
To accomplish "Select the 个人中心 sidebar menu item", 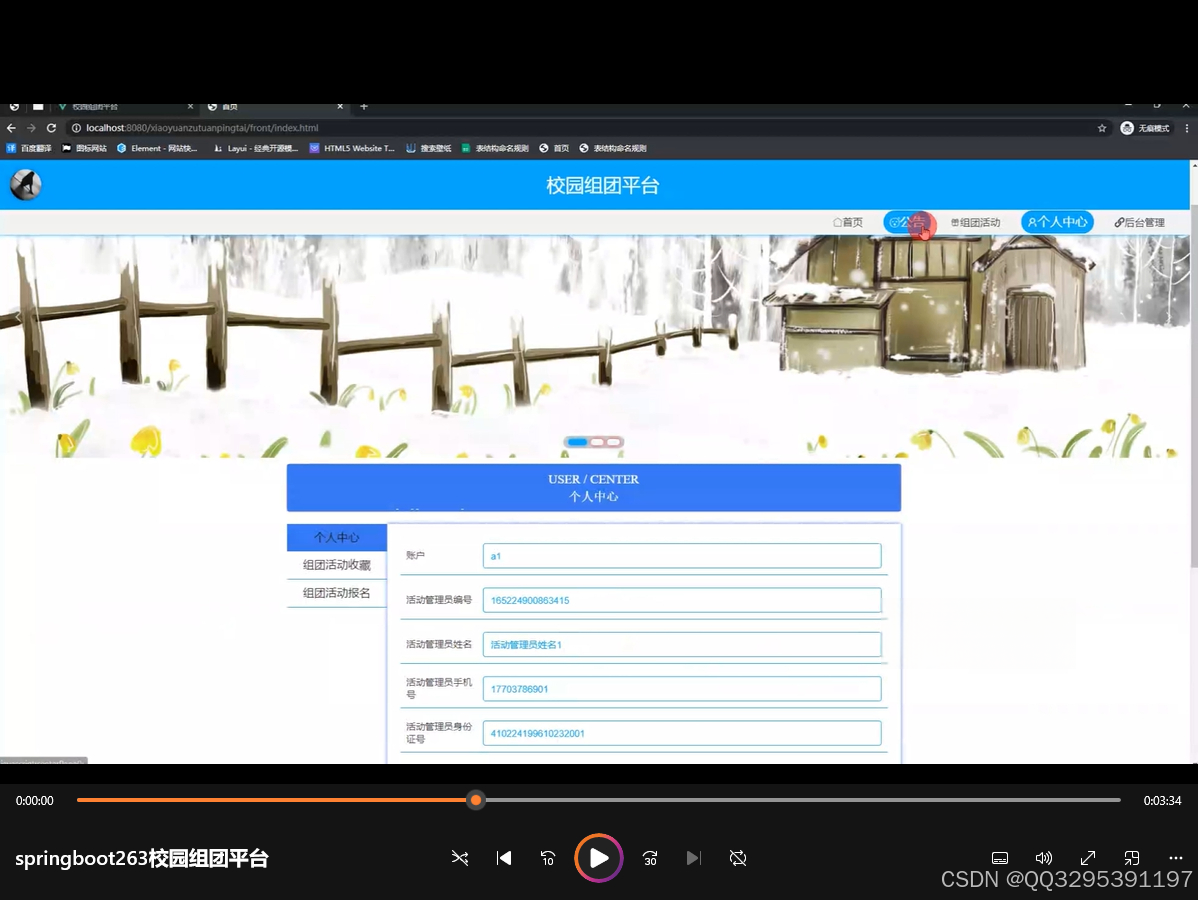I will coord(336,537).
